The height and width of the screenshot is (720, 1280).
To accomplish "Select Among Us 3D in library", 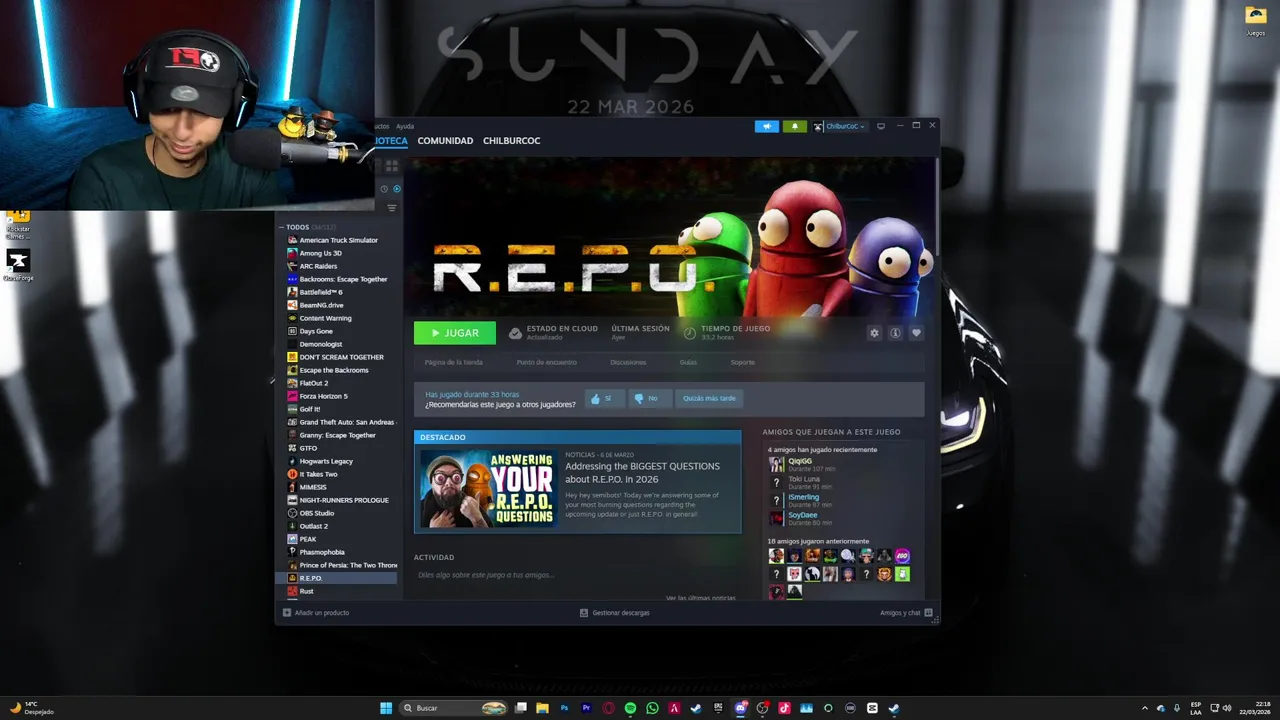I will point(338,253).
